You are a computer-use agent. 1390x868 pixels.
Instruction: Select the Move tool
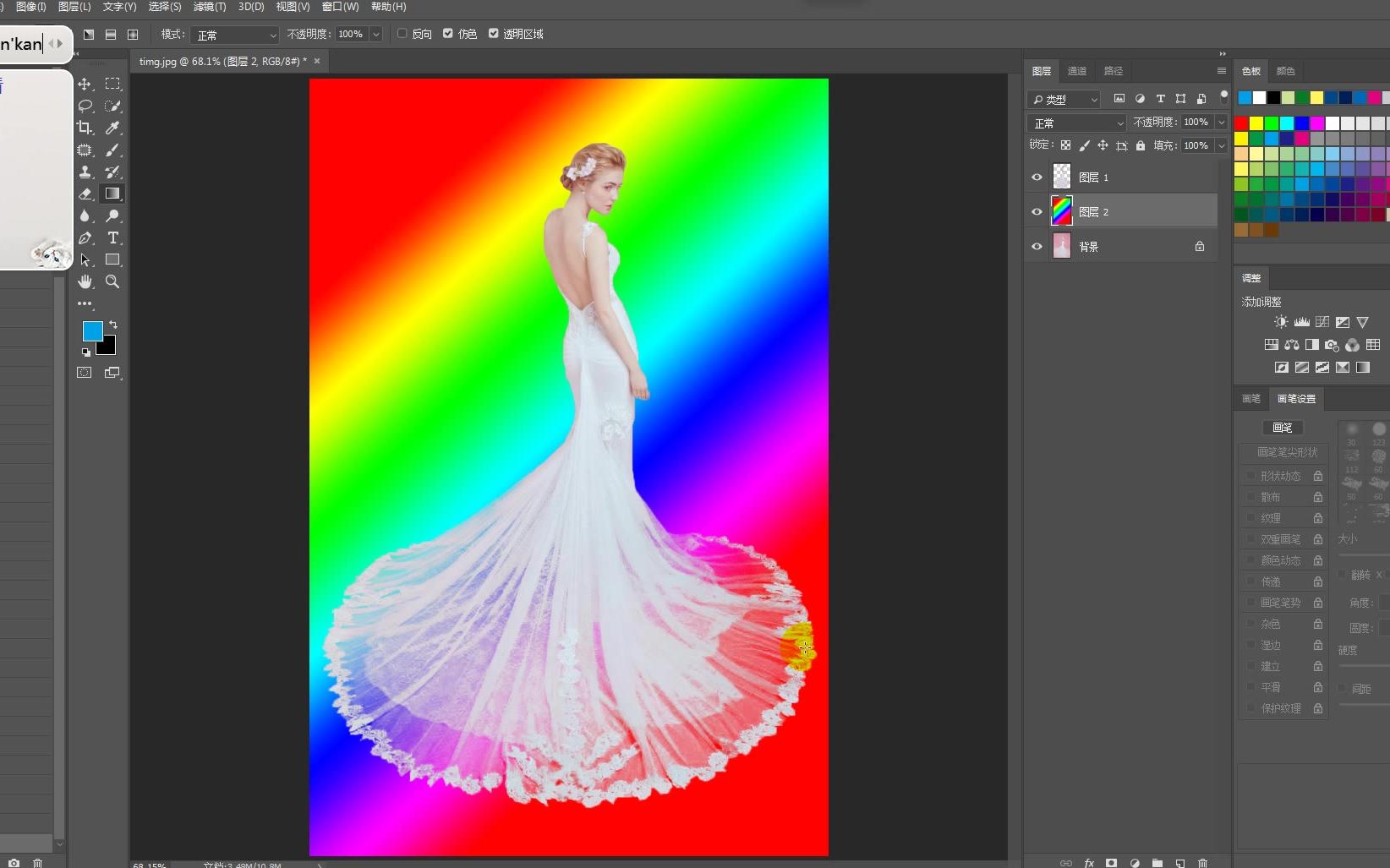(85, 84)
